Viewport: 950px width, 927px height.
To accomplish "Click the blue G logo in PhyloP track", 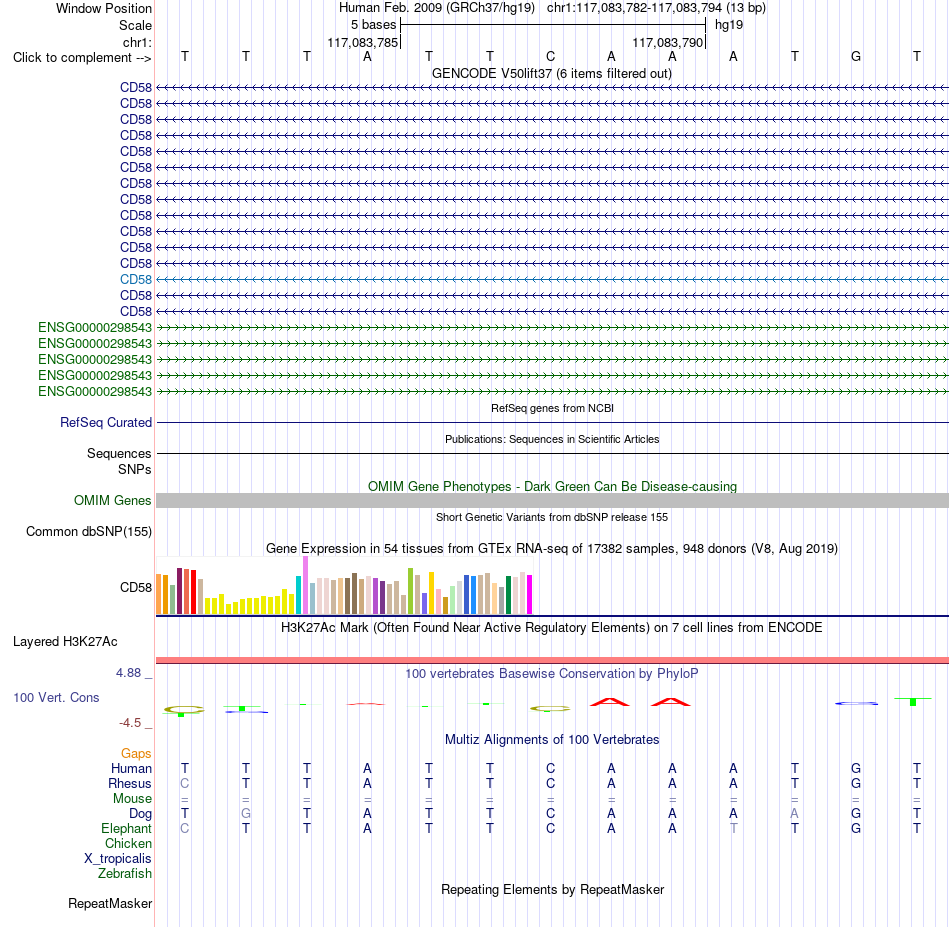I will pos(856,703).
